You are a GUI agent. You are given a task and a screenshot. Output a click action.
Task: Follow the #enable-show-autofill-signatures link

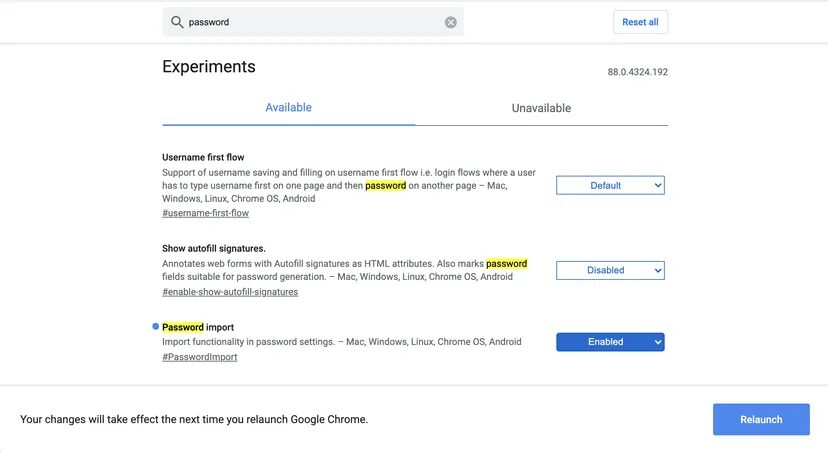click(230, 292)
